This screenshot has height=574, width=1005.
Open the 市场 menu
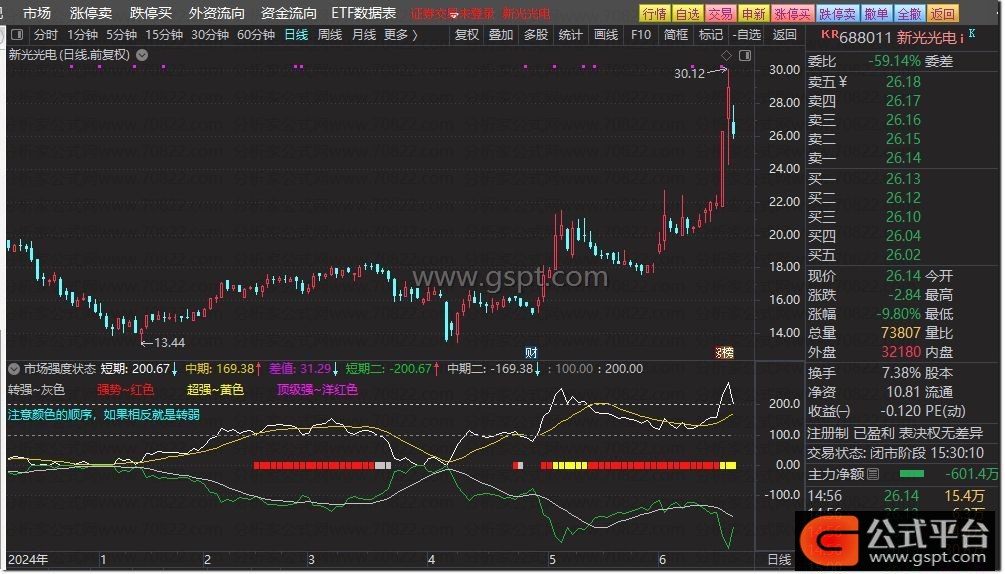coord(37,13)
